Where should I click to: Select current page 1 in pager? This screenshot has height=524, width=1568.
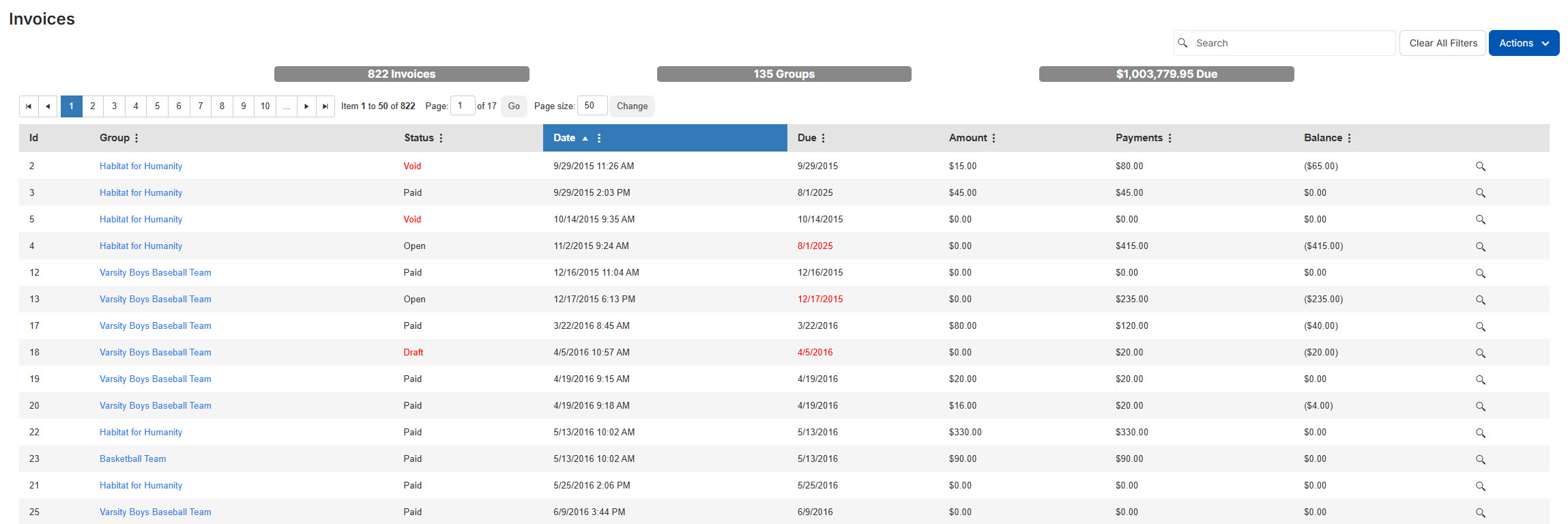pos(72,106)
